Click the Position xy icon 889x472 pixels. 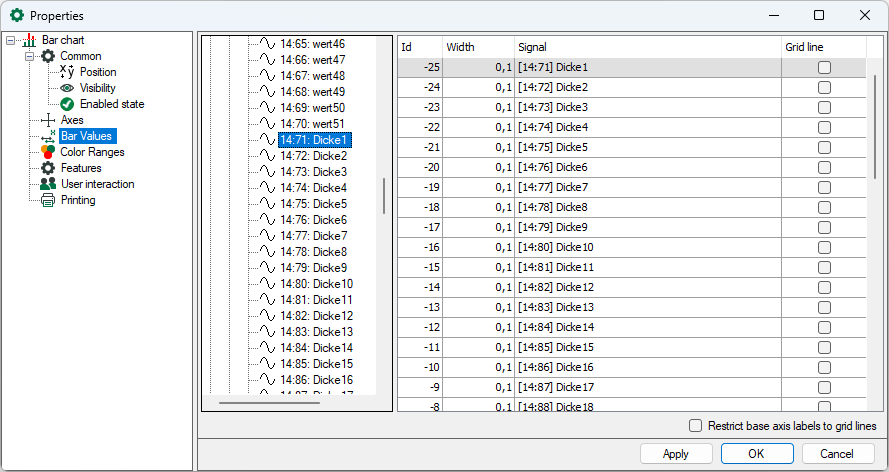(67, 72)
